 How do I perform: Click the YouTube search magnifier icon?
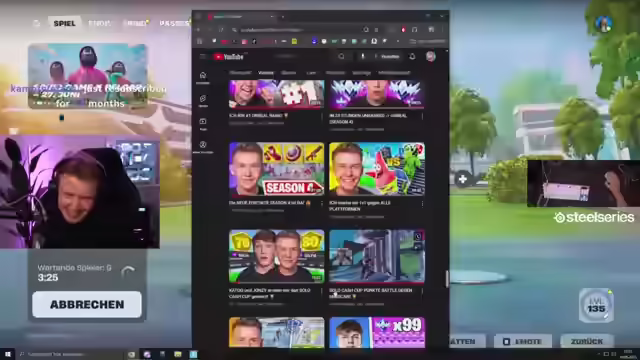coord(341,56)
